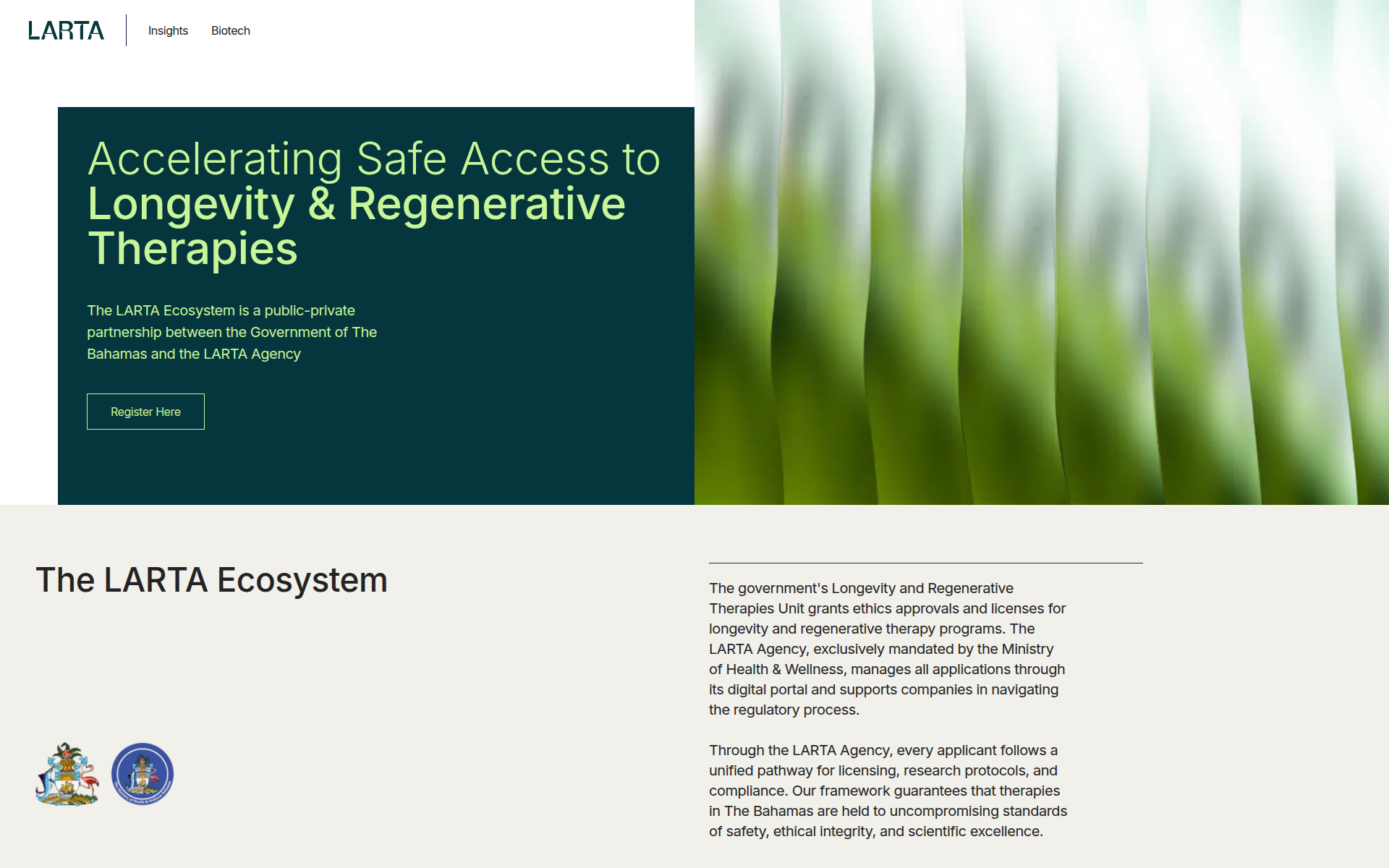The height and width of the screenshot is (868, 1389).
Task: Click the LARTA logo in header
Action: (66, 30)
